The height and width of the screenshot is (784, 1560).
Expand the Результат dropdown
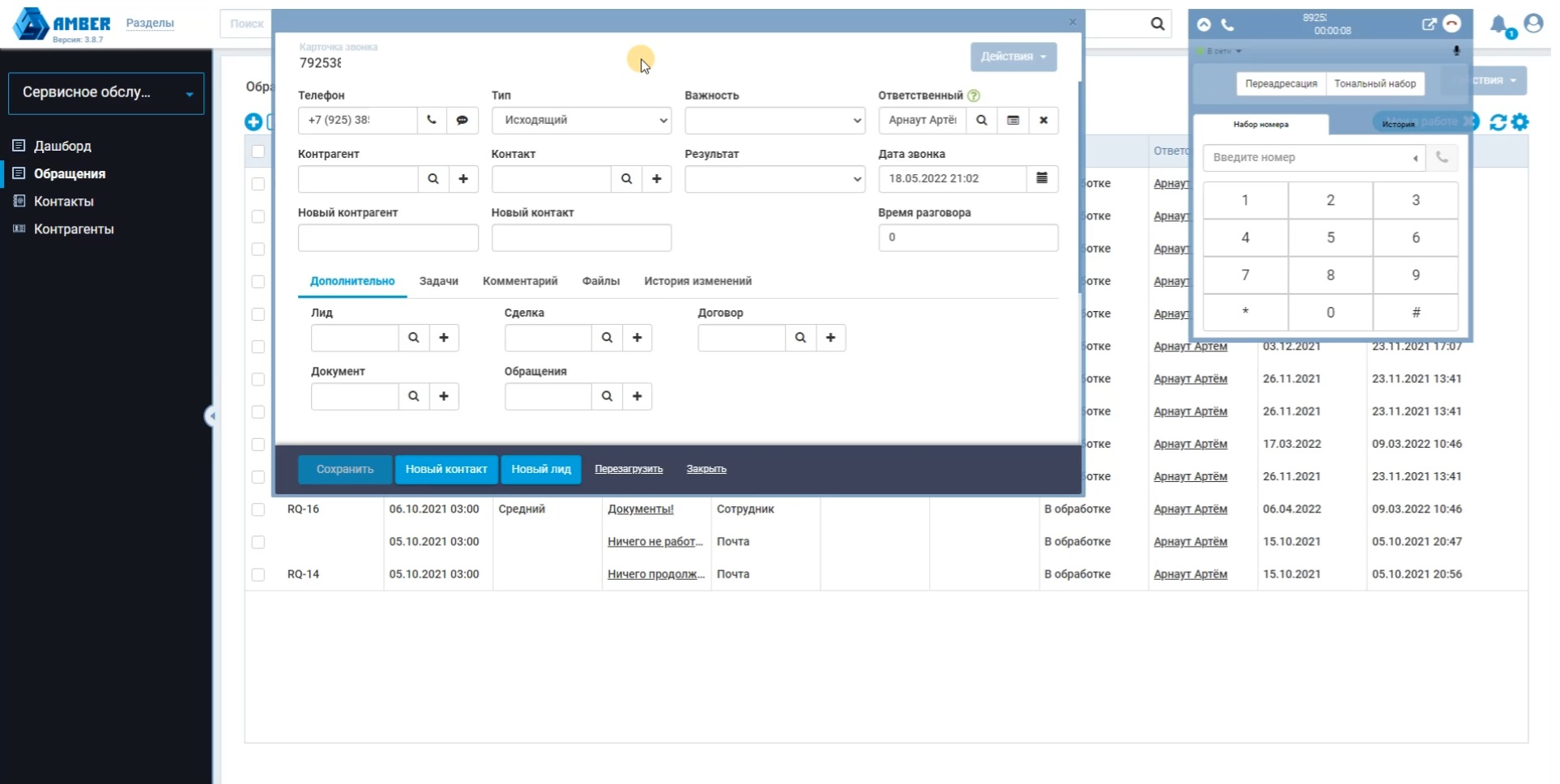[774, 179]
